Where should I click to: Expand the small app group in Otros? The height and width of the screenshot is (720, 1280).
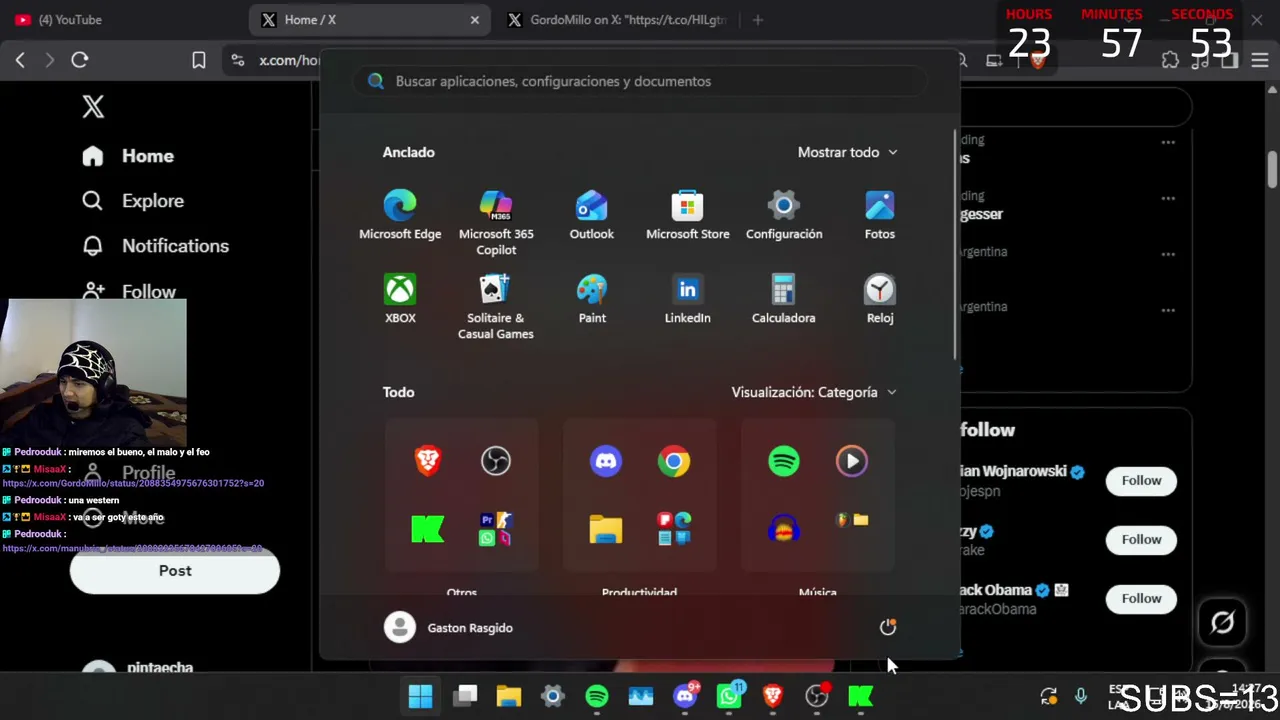point(496,529)
